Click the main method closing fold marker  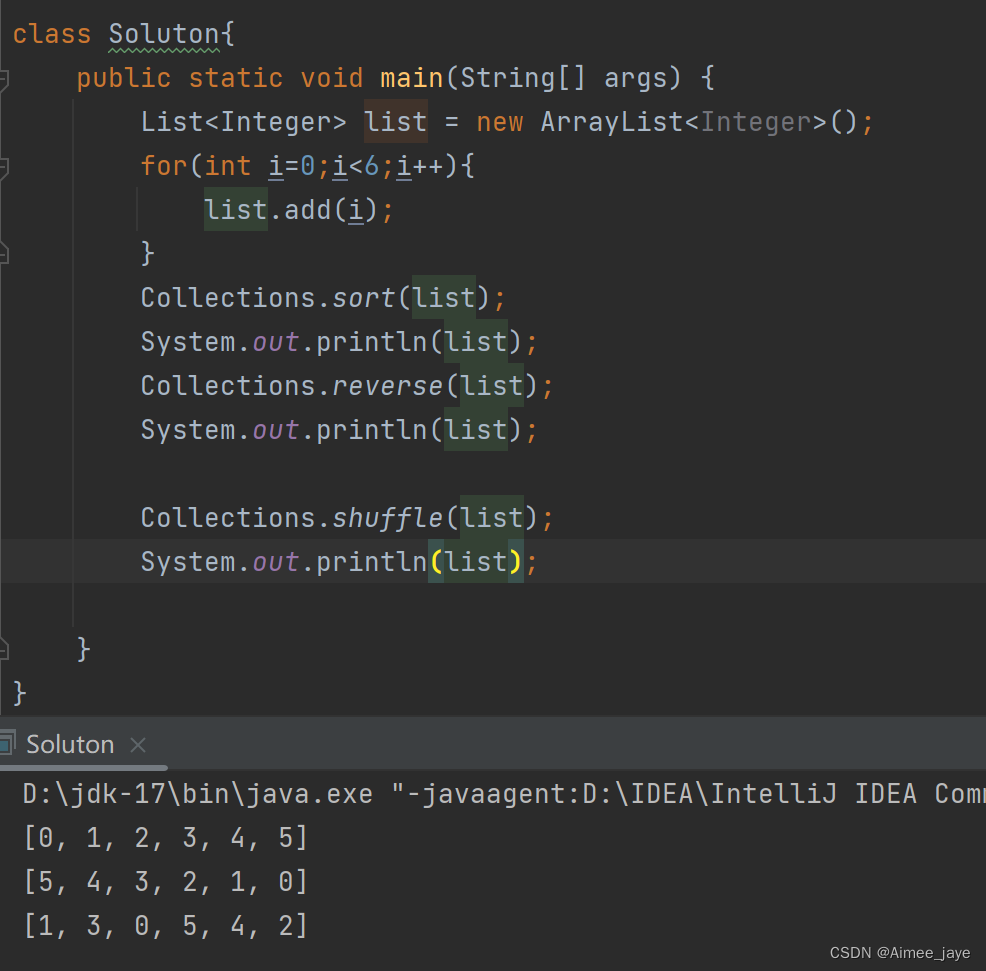(3, 651)
